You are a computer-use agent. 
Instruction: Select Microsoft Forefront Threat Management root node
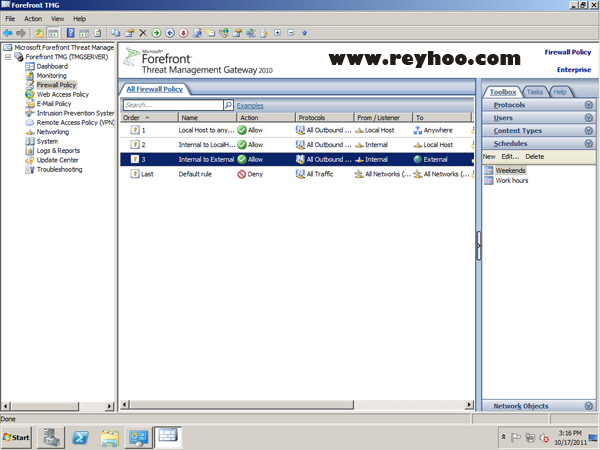(x=64, y=47)
